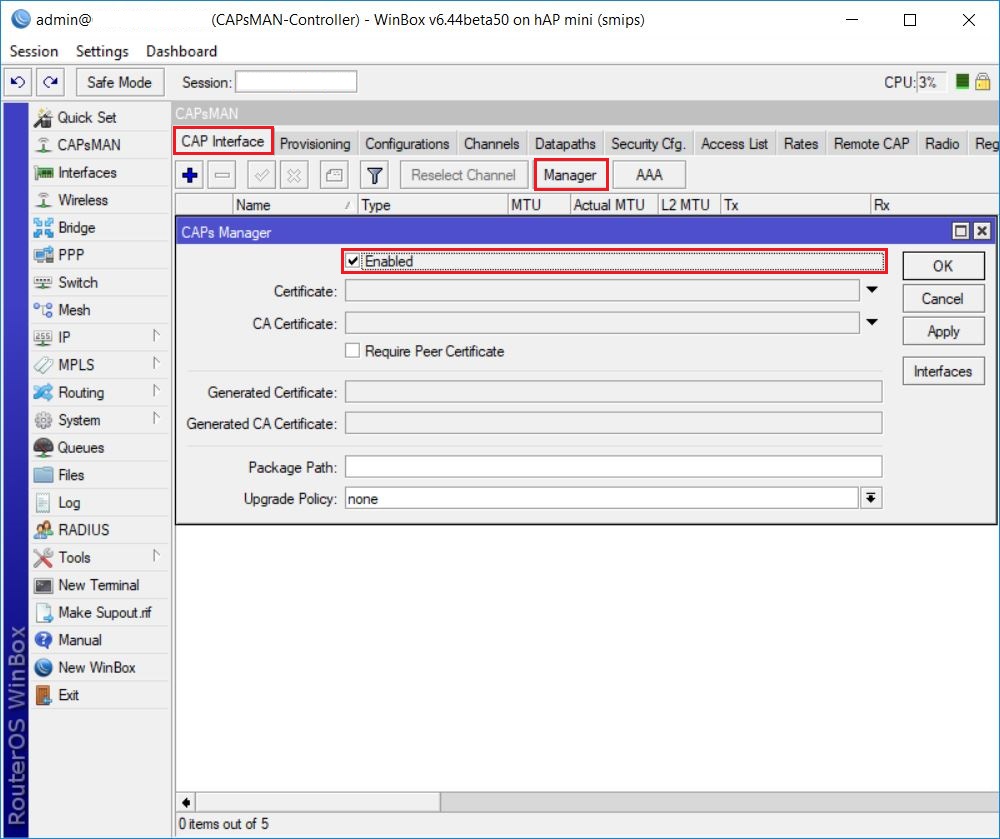Viewport: 1000px width, 839px height.
Task: Switch to the Rates tab
Action: pos(800,143)
